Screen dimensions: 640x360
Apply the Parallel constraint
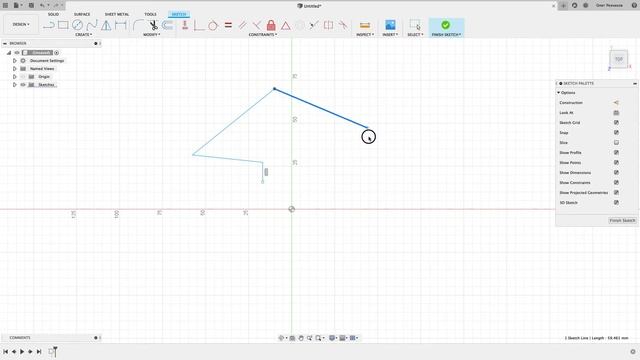[x=242, y=25]
